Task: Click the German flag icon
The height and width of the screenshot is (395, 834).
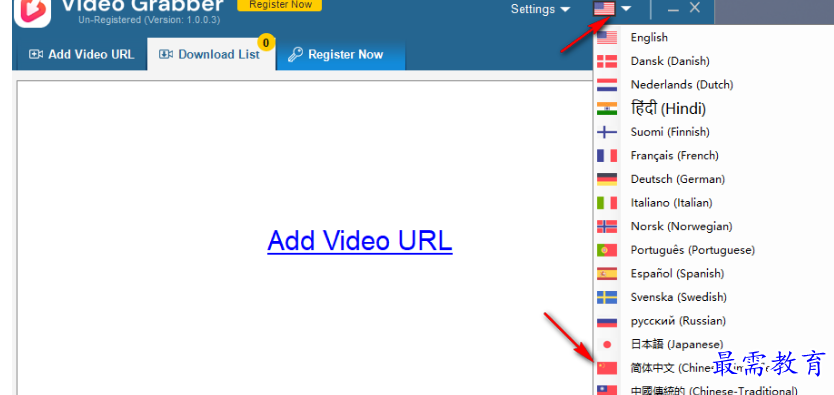Action: tap(607, 179)
